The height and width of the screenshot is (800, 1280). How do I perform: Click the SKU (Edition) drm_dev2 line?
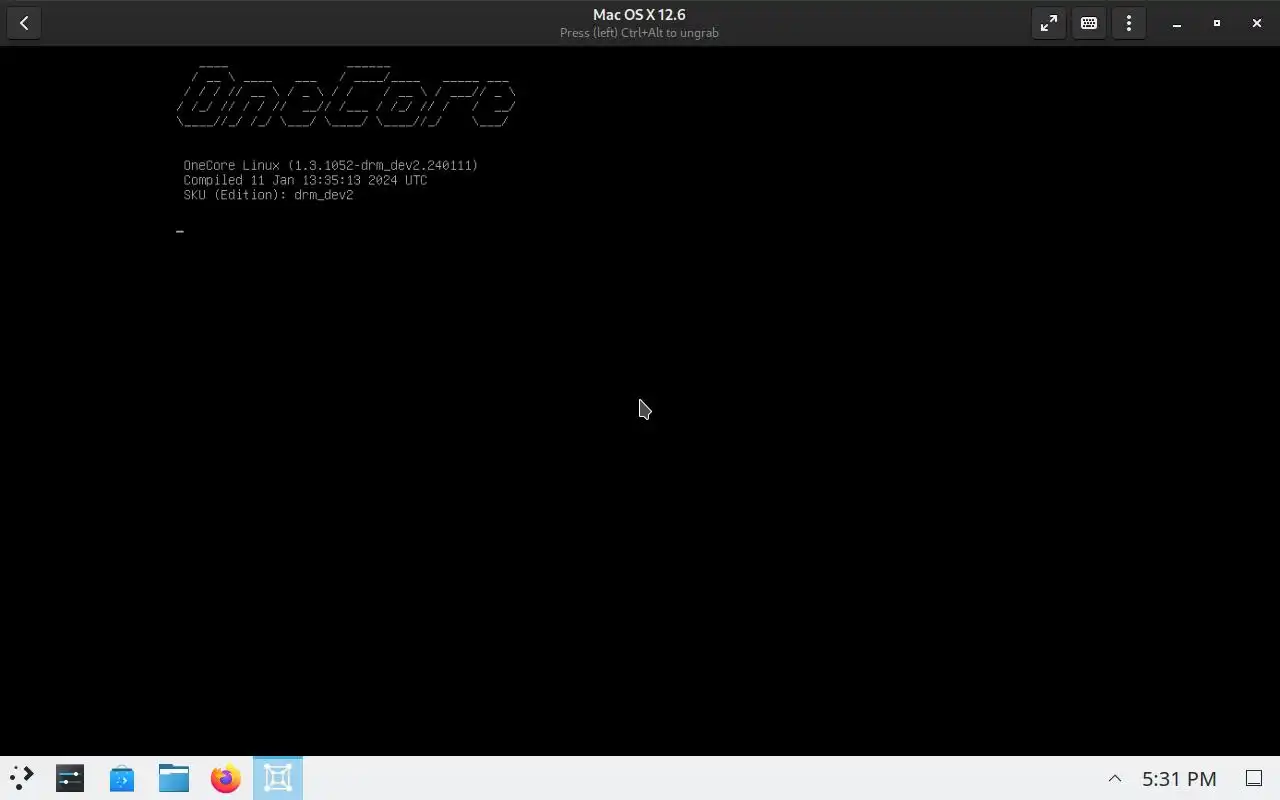pyautogui.click(x=268, y=195)
